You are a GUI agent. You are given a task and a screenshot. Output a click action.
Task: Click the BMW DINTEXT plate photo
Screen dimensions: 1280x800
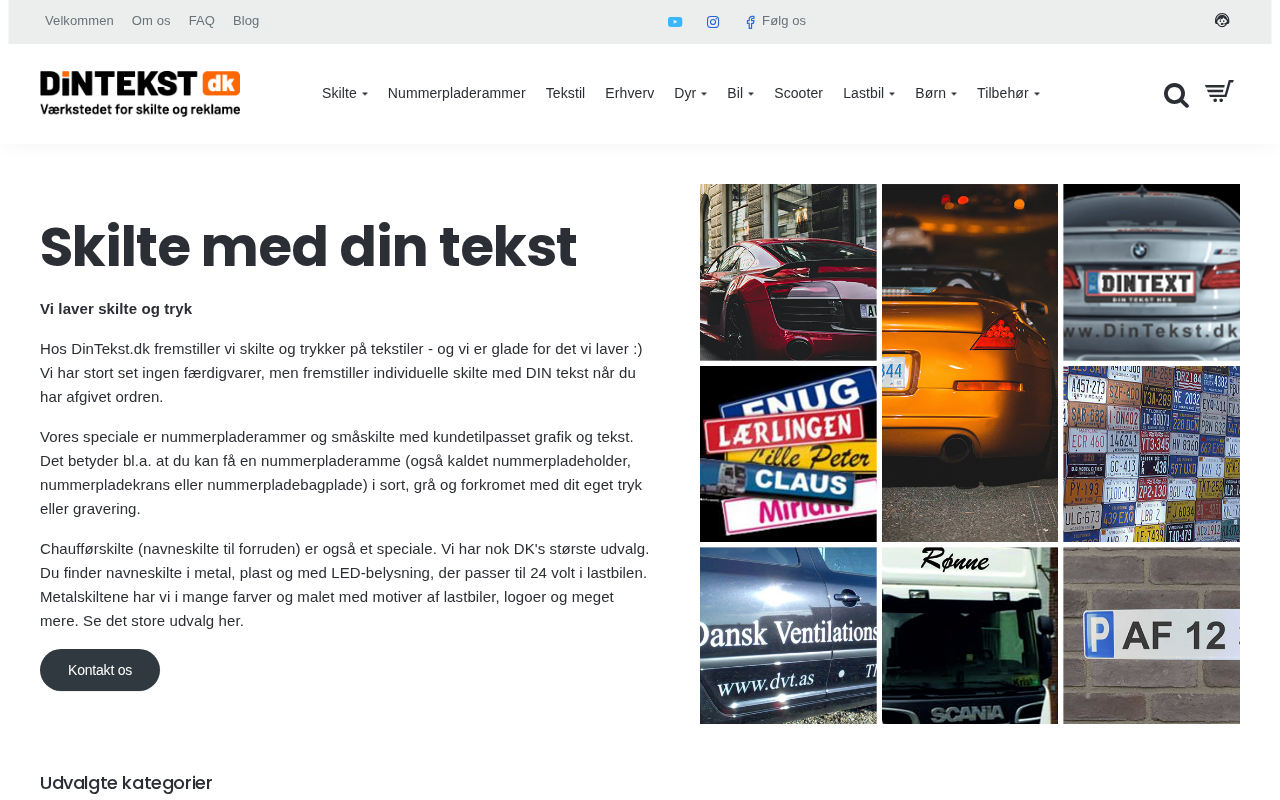pos(1151,272)
